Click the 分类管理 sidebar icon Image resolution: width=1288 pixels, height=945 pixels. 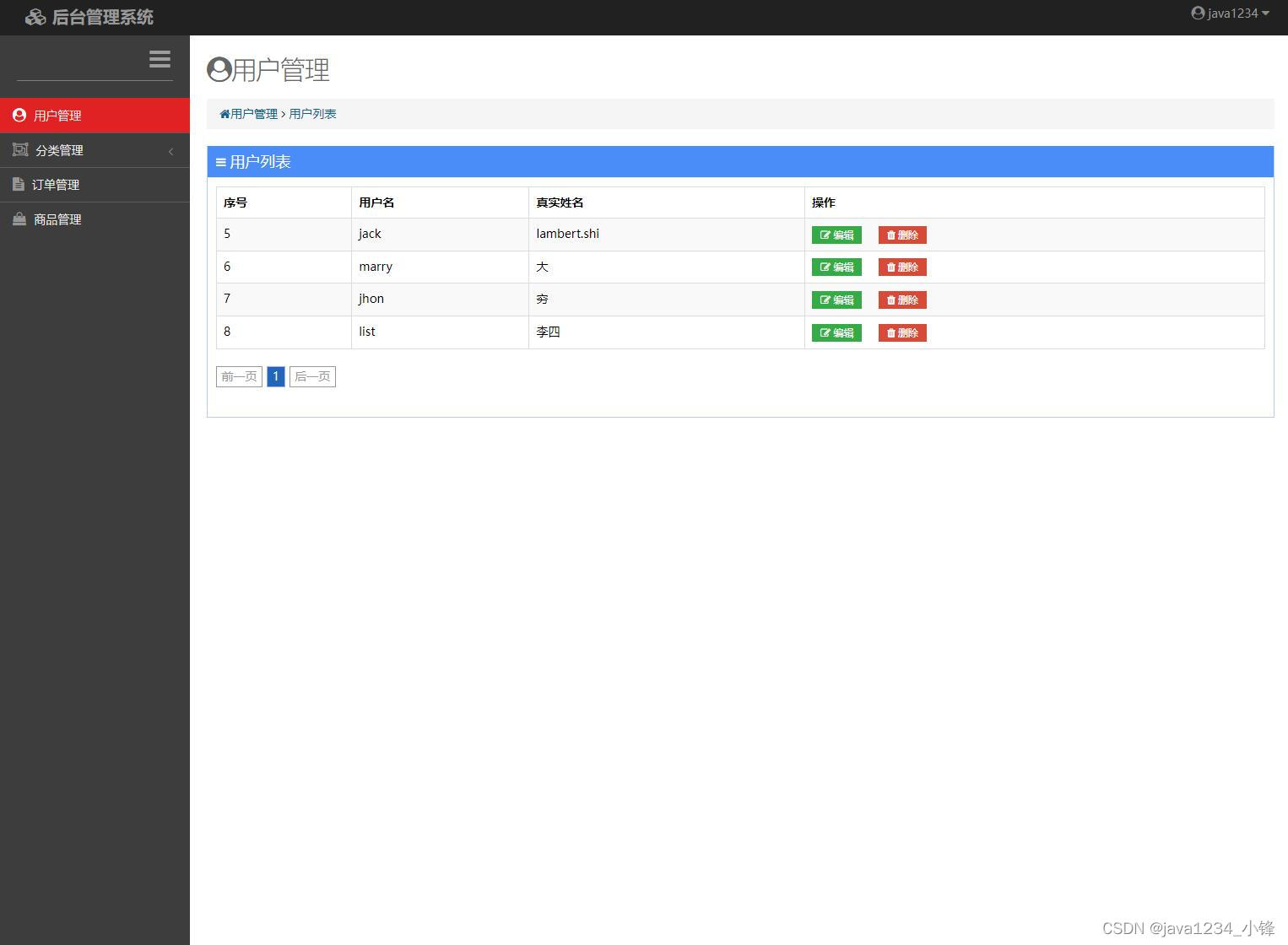tap(20, 149)
